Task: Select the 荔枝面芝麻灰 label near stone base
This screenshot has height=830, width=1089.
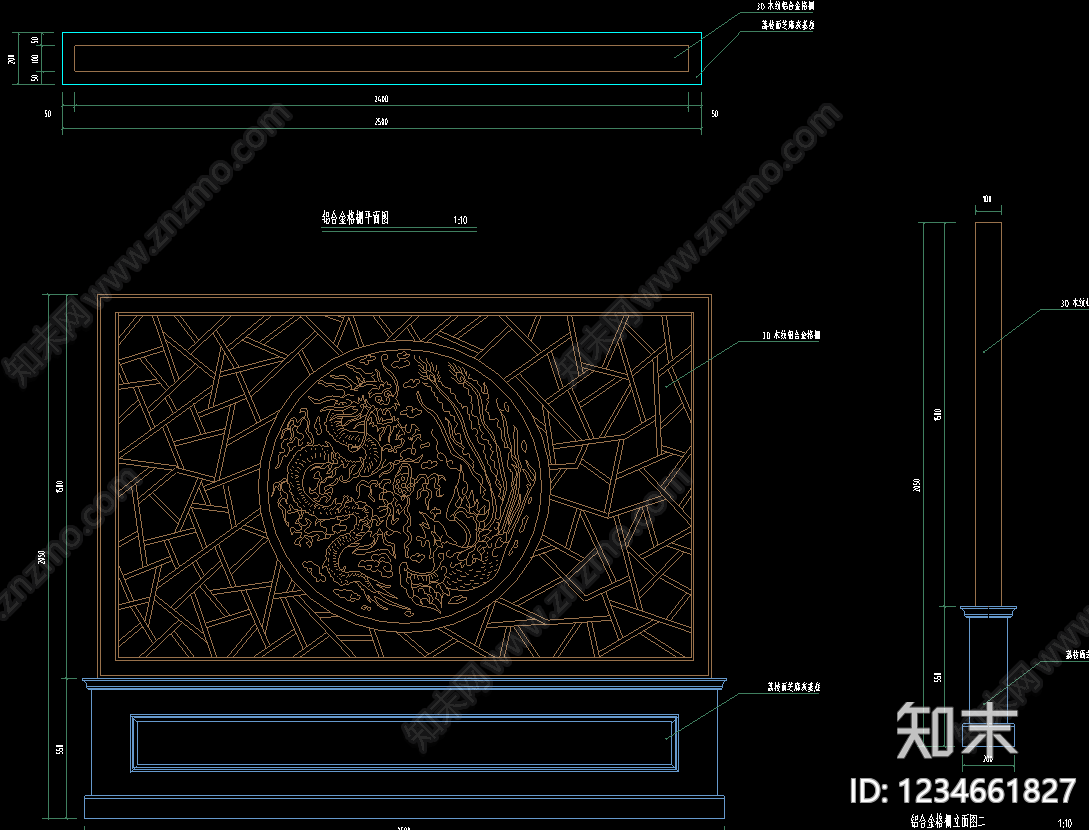Action: (x=794, y=686)
